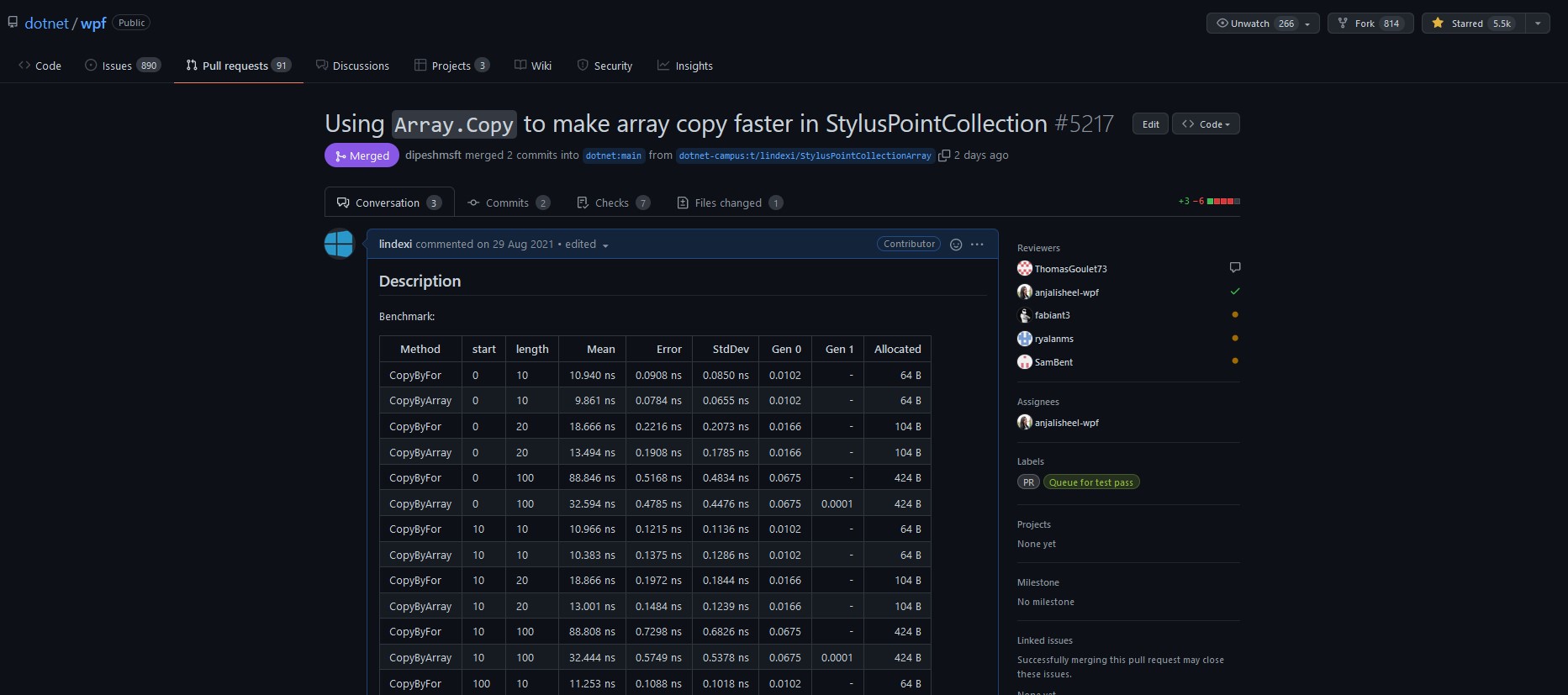Click ThomasGoulet73's review comment icon
Screen dimensions: 1568x695
point(1235,268)
